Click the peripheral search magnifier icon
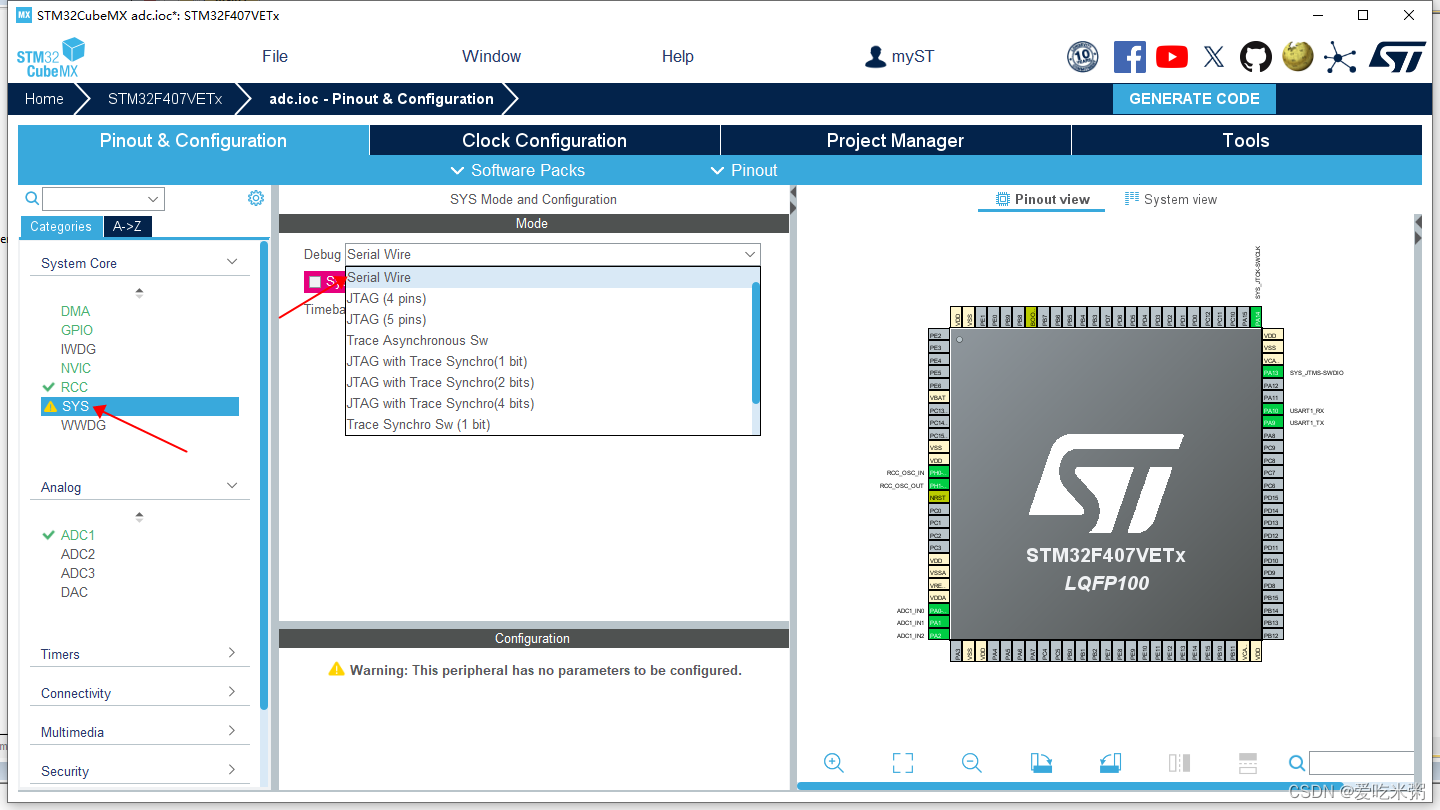 pos(32,199)
